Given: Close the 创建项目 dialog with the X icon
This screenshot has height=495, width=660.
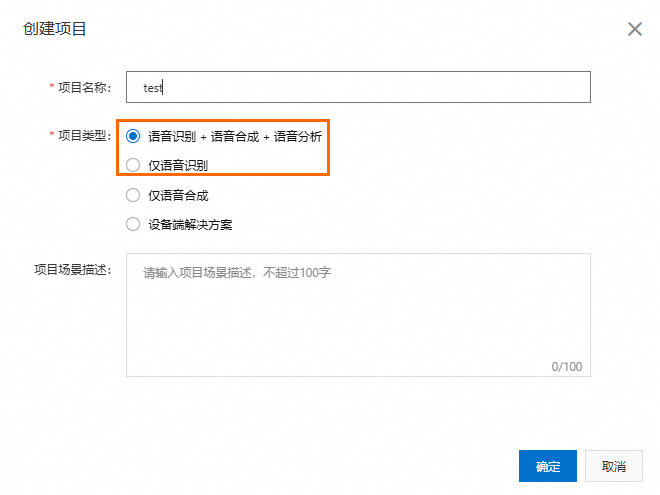Looking at the screenshot, I should pos(635,29).
